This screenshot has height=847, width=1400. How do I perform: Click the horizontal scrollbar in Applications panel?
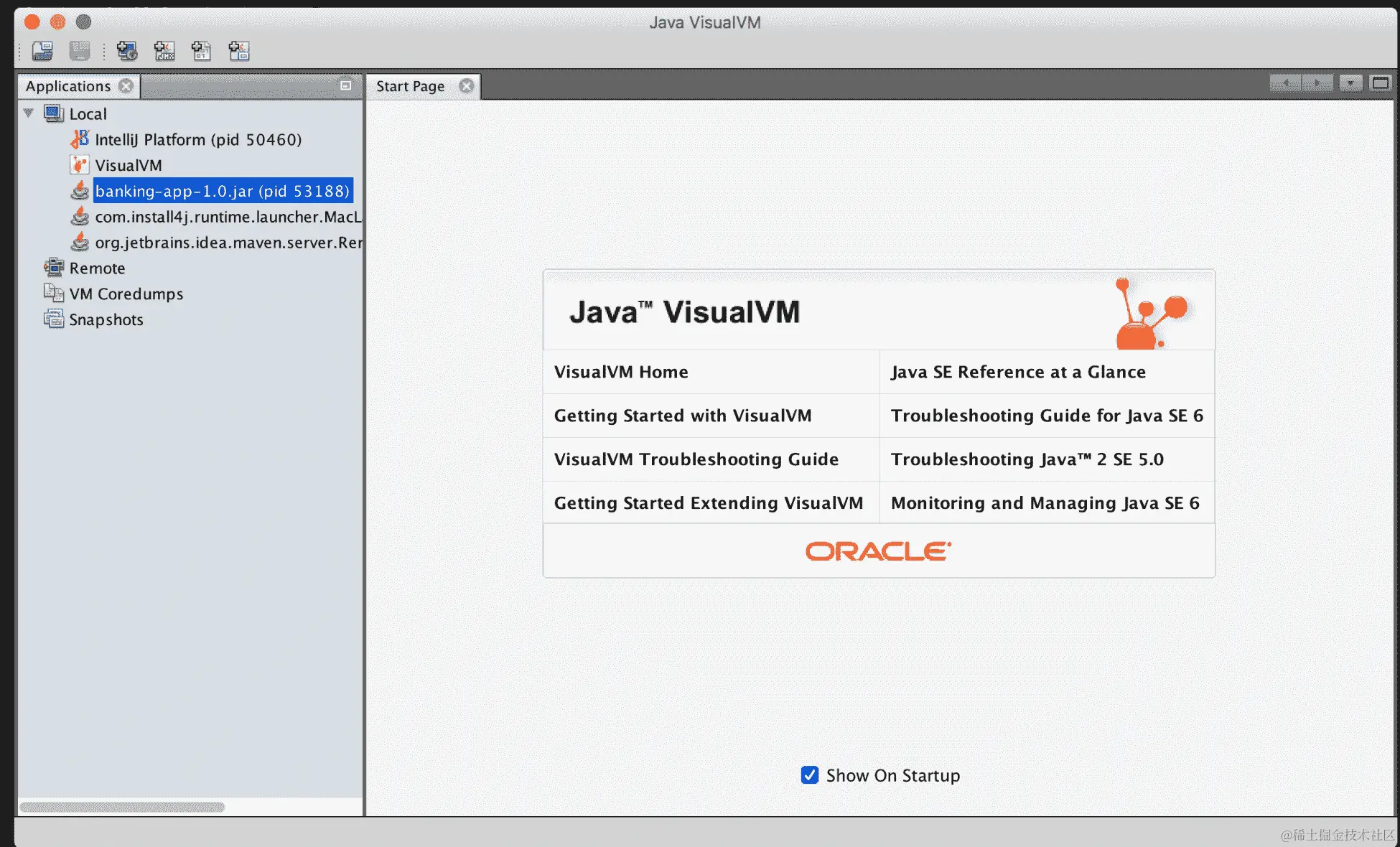coord(122,807)
